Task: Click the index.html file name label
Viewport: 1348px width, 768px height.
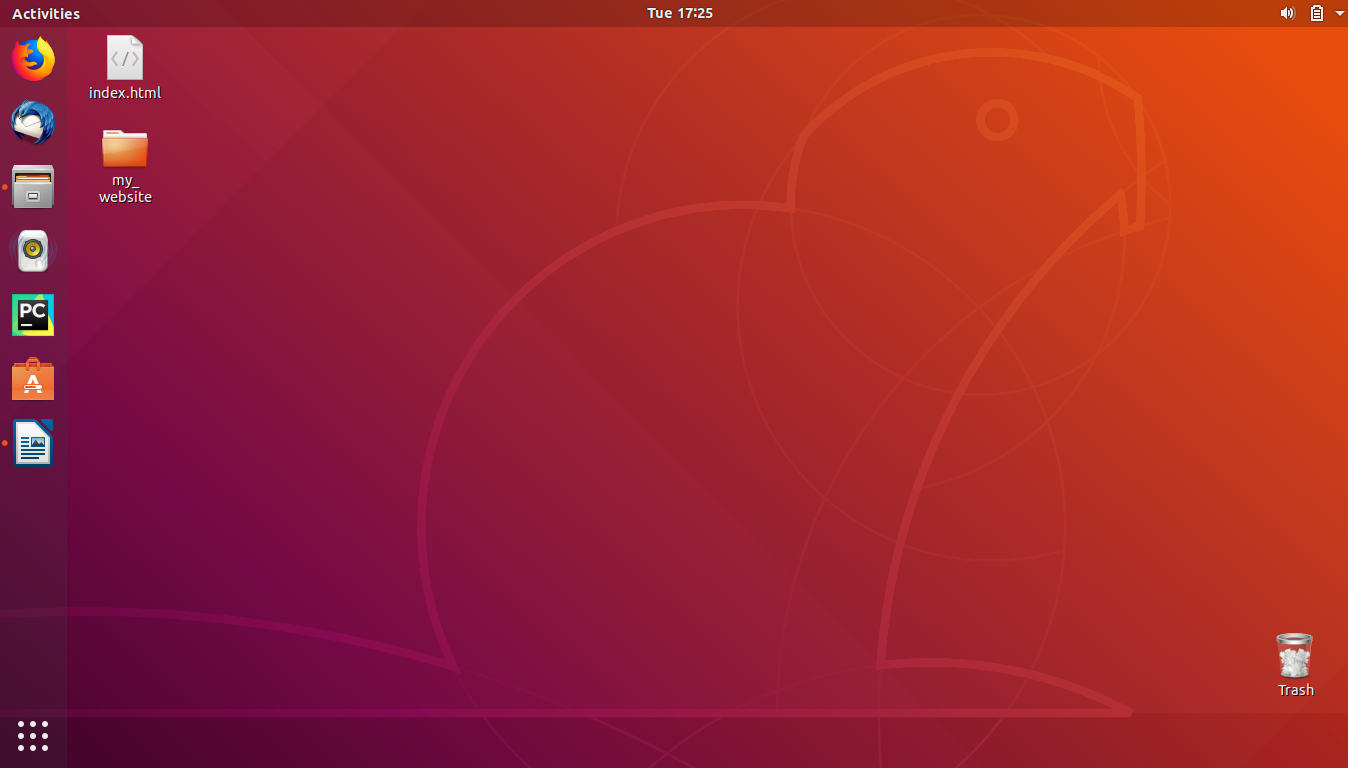Action: click(x=125, y=93)
